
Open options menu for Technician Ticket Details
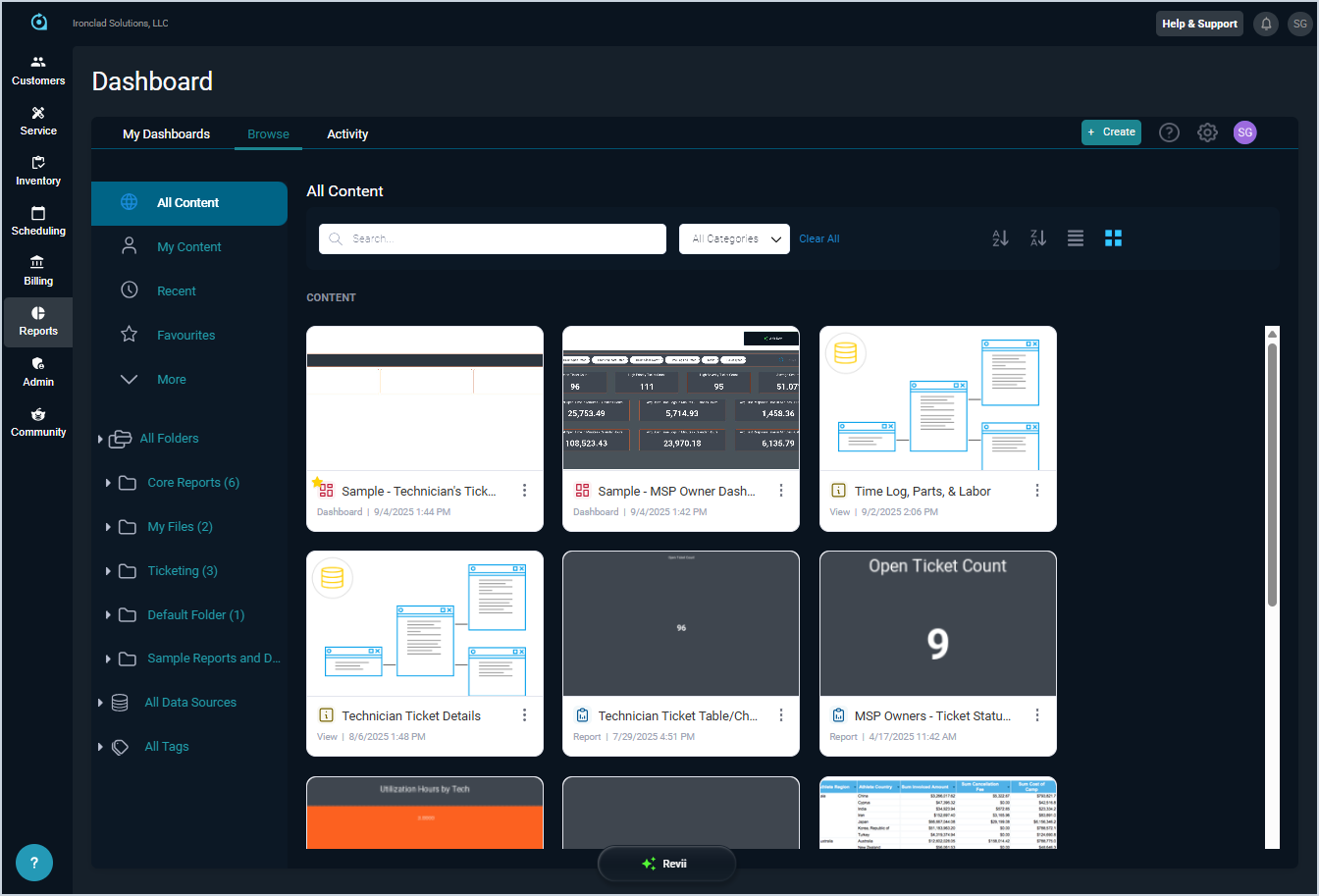[x=525, y=715]
